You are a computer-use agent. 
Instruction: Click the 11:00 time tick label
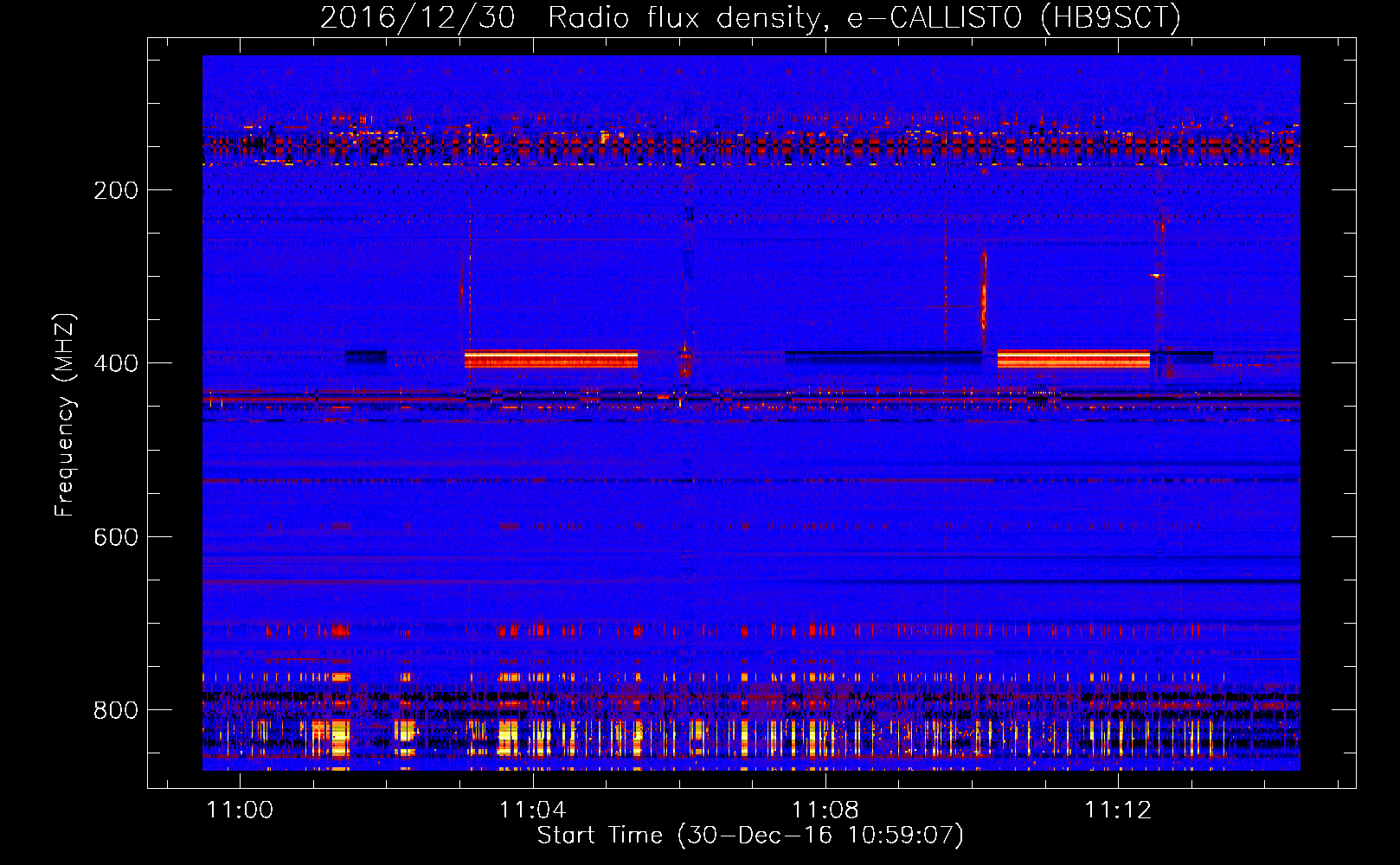pos(240,810)
